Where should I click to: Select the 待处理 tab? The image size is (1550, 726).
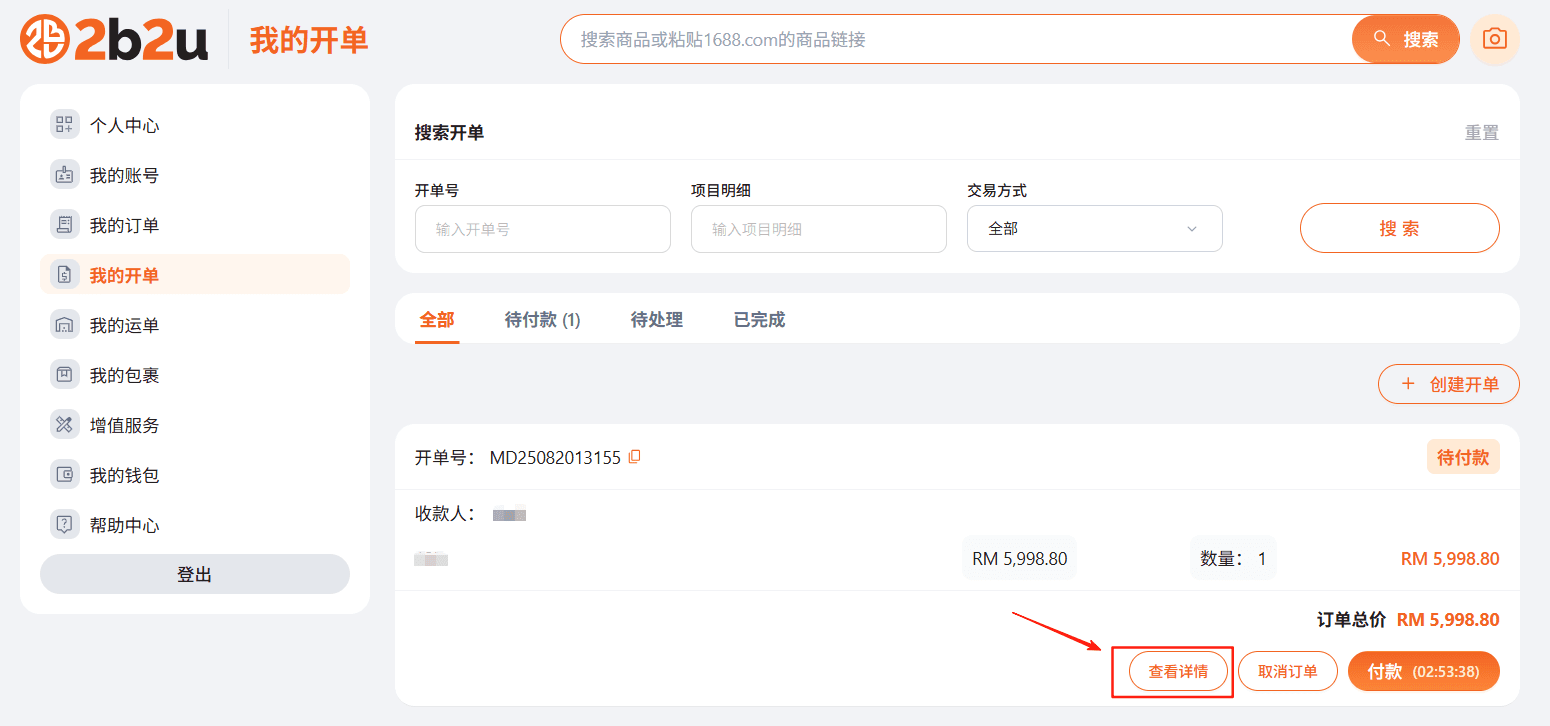tap(656, 319)
